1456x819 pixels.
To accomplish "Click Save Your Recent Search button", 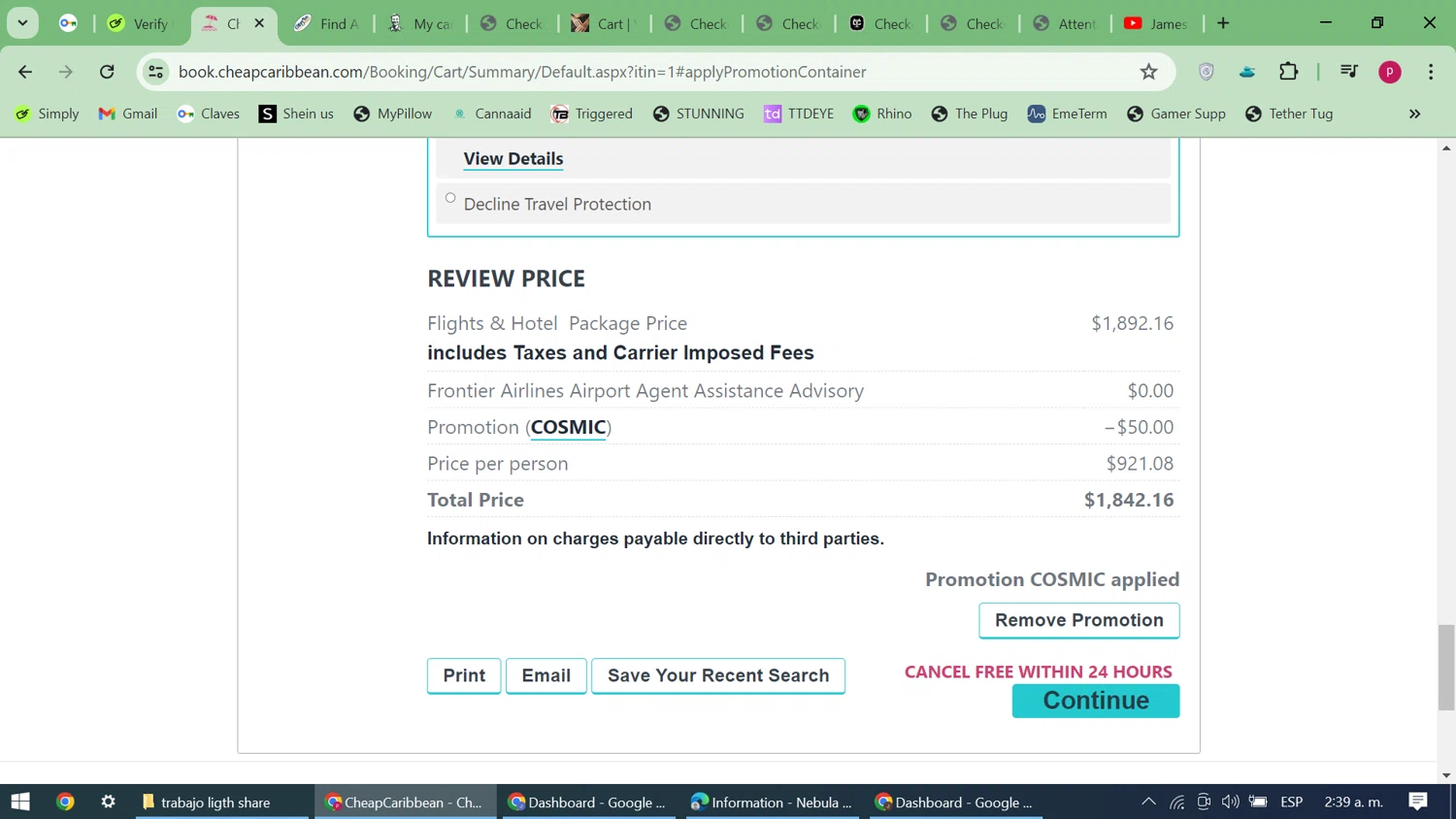I will coord(718,675).
